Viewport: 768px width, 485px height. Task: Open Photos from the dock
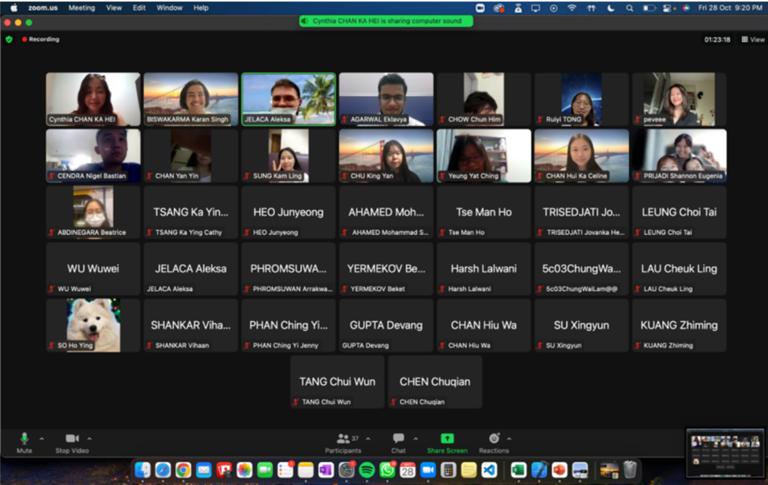[244, 470]
